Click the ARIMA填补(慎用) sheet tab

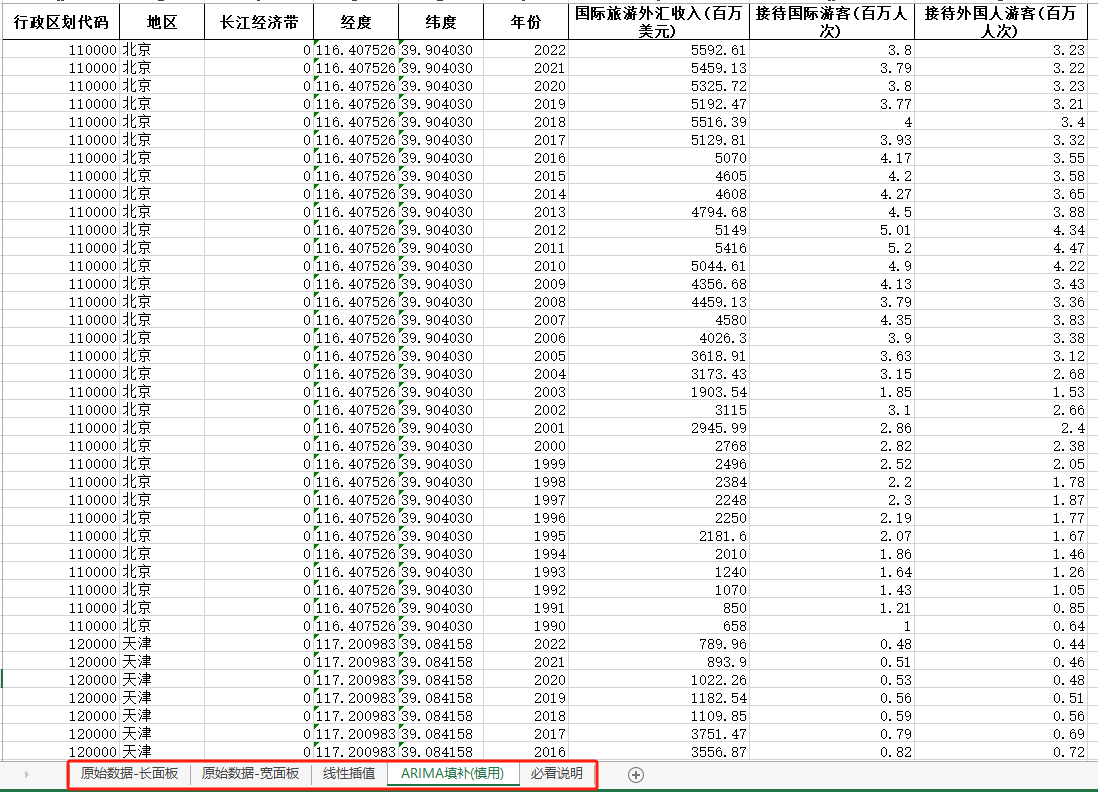[x=452, y=773]
